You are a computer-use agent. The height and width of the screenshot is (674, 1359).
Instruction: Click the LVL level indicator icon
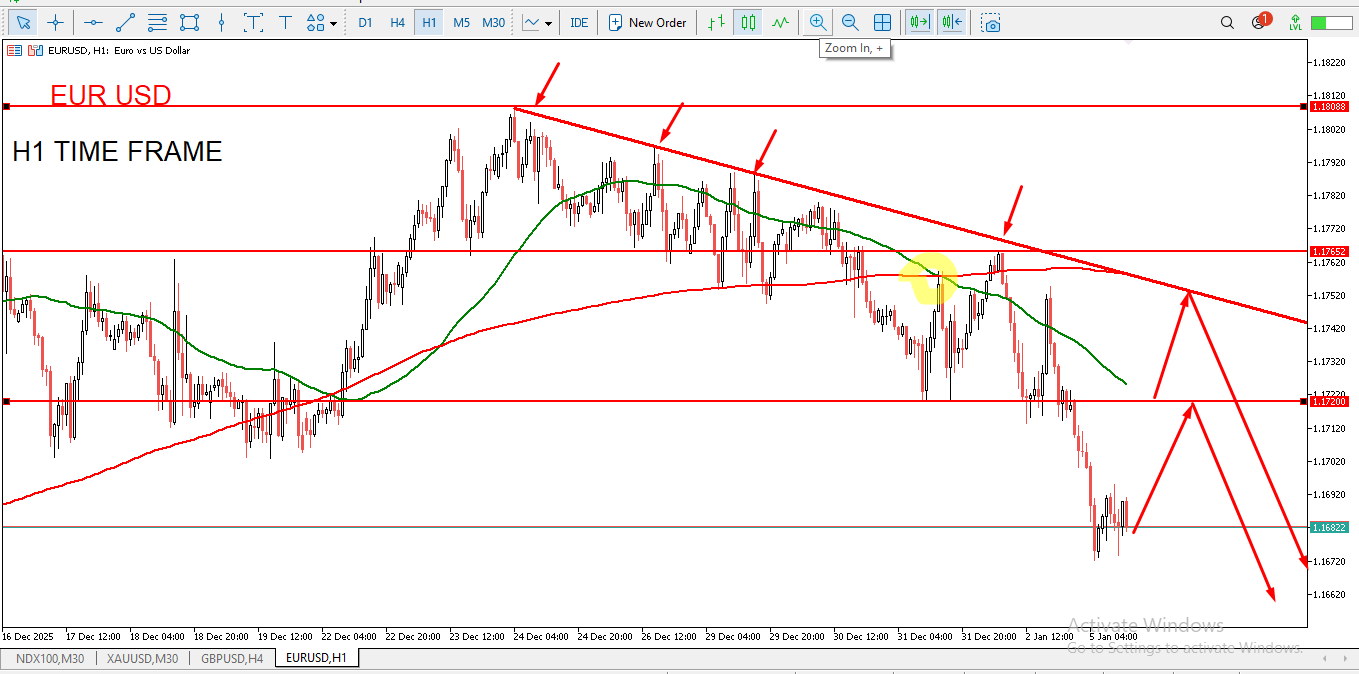[x=1295, y=22]
